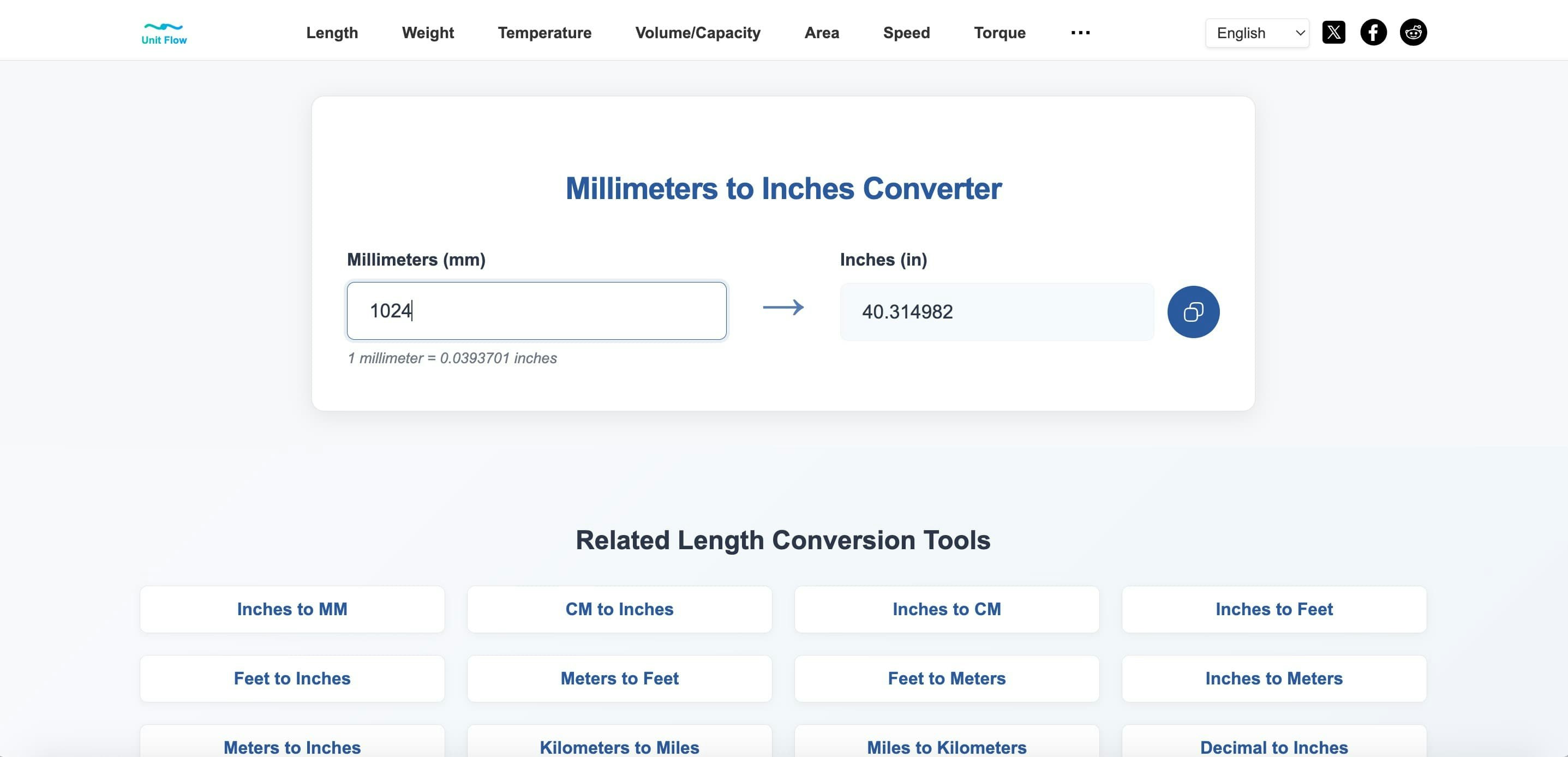Open the Reddit share icon
1568x757 pixels.
(1414, 32)
